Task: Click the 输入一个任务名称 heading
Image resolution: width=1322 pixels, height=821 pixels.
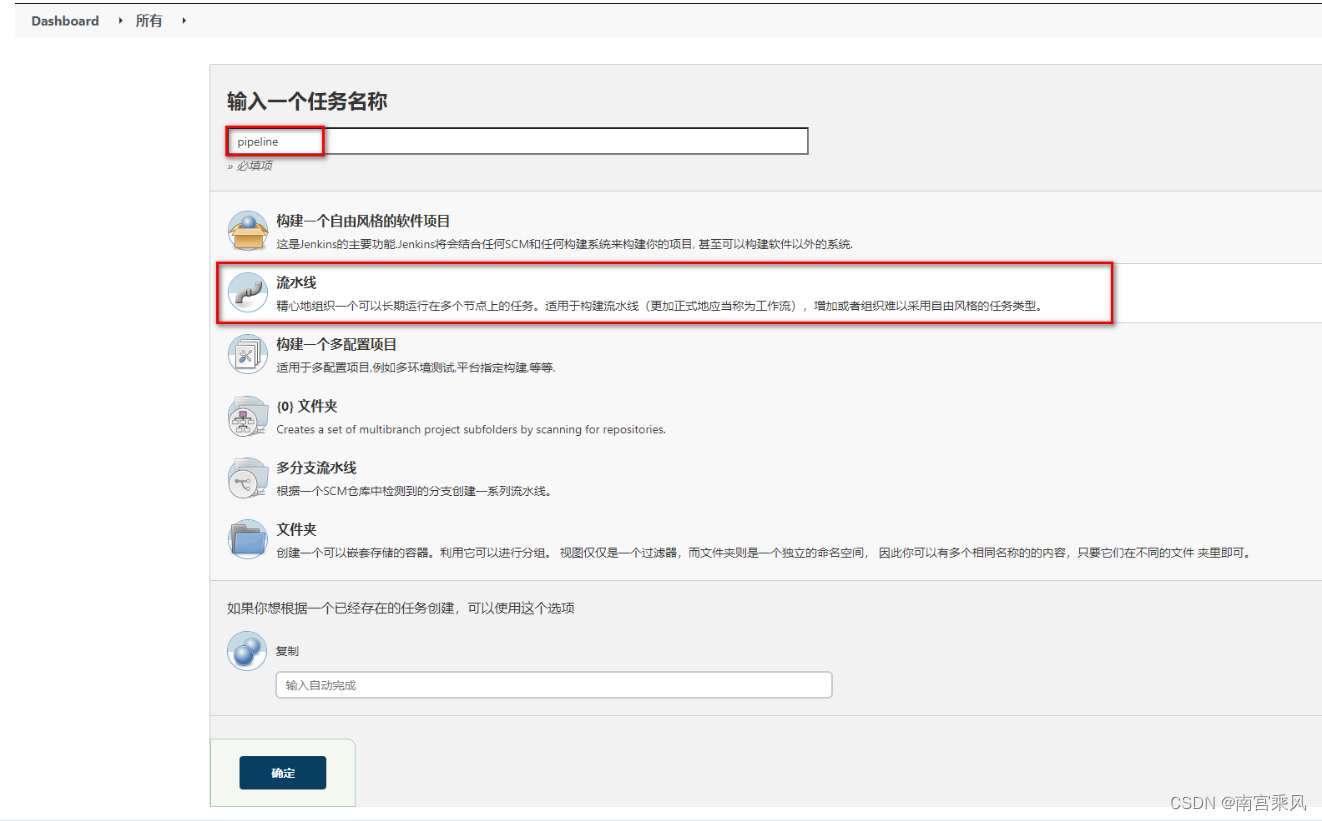Action: (307, 101)
